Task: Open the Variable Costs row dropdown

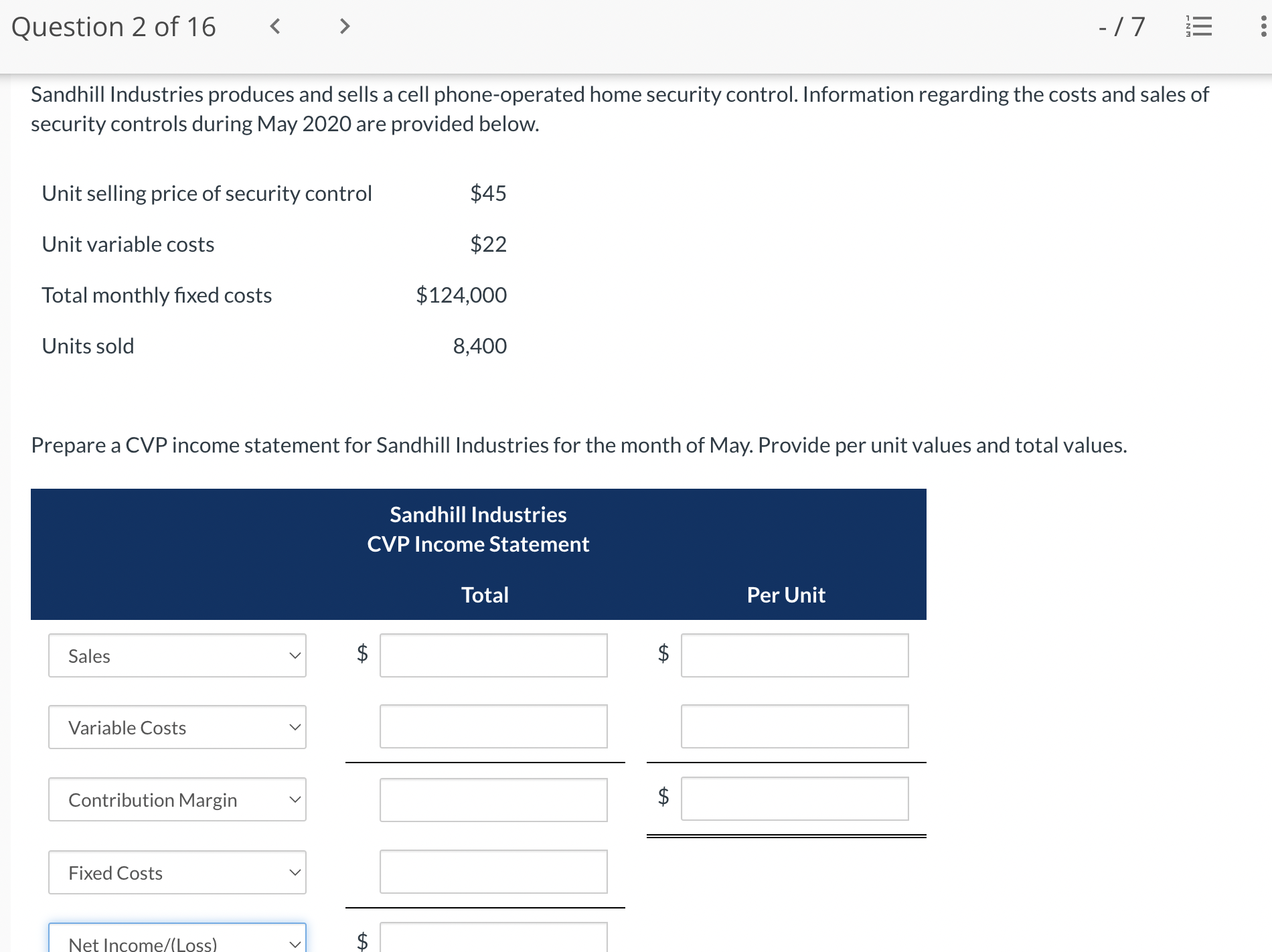Action: point(177,727)
